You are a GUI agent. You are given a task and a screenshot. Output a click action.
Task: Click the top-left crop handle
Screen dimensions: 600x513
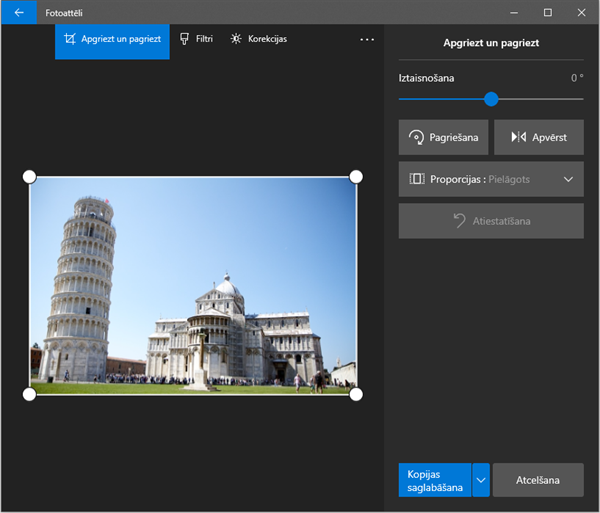pyautogui.click(x=29, y=177)
